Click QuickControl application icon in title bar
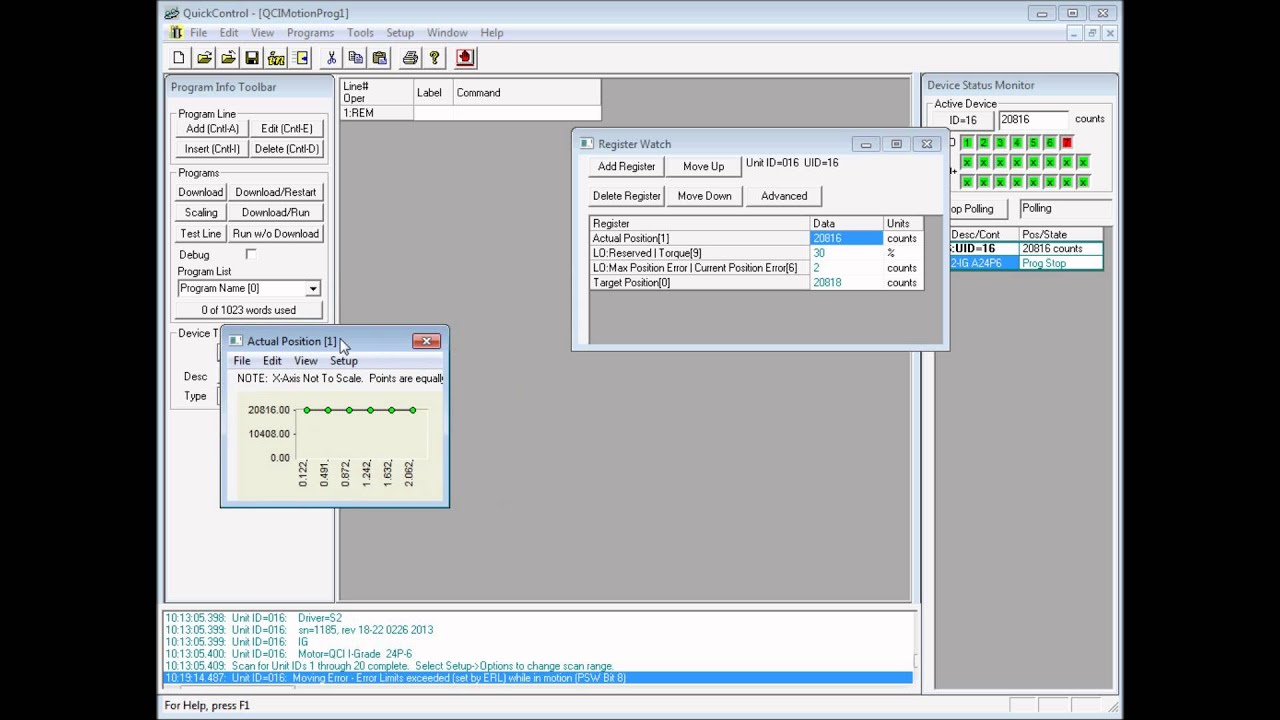Screen dimensions: 1280x720 point(172,13)
